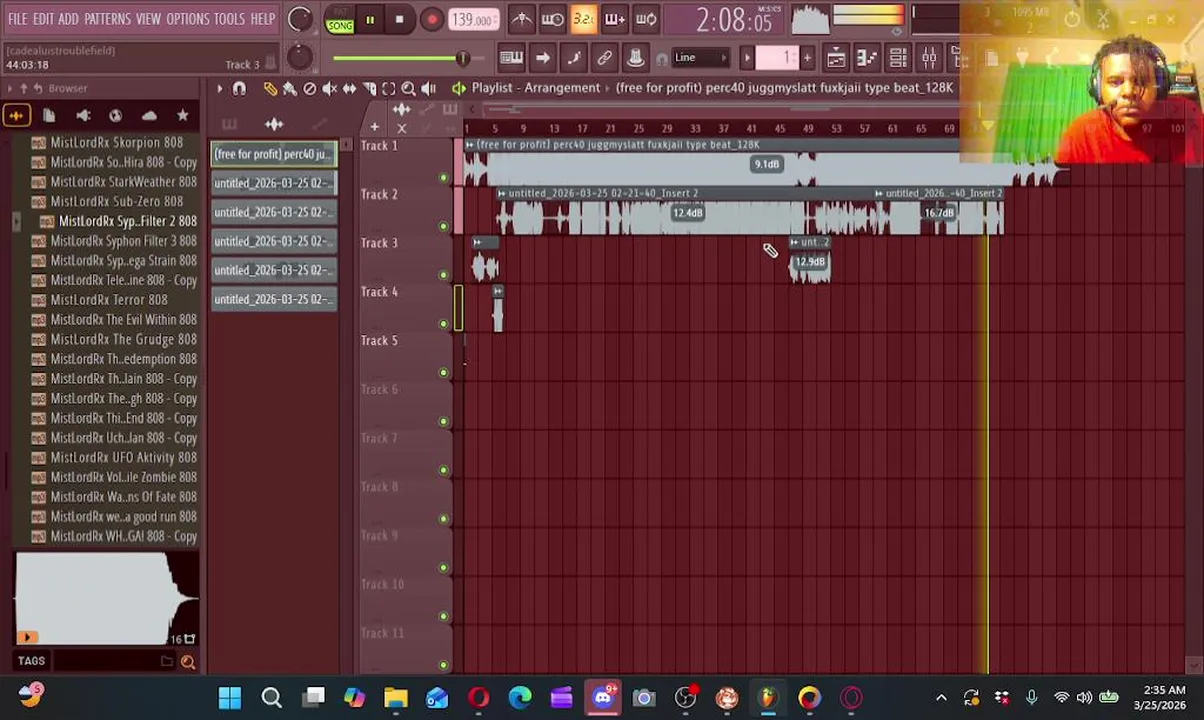Screen dimensions: 1204x720
Task: Select the playlist slice tool
Action: [x=369, y=89]
